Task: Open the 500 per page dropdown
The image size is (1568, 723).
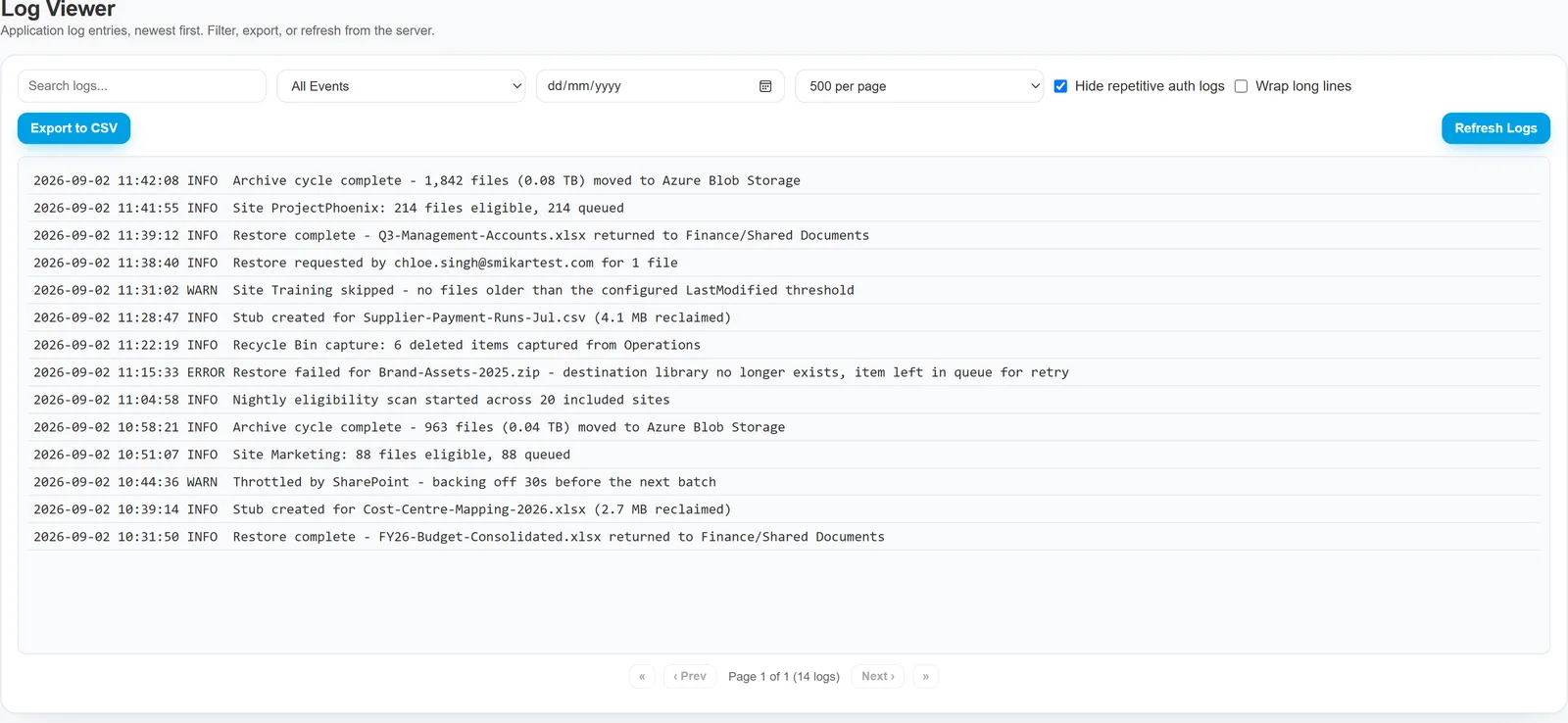Action: [x=919, y=86]
